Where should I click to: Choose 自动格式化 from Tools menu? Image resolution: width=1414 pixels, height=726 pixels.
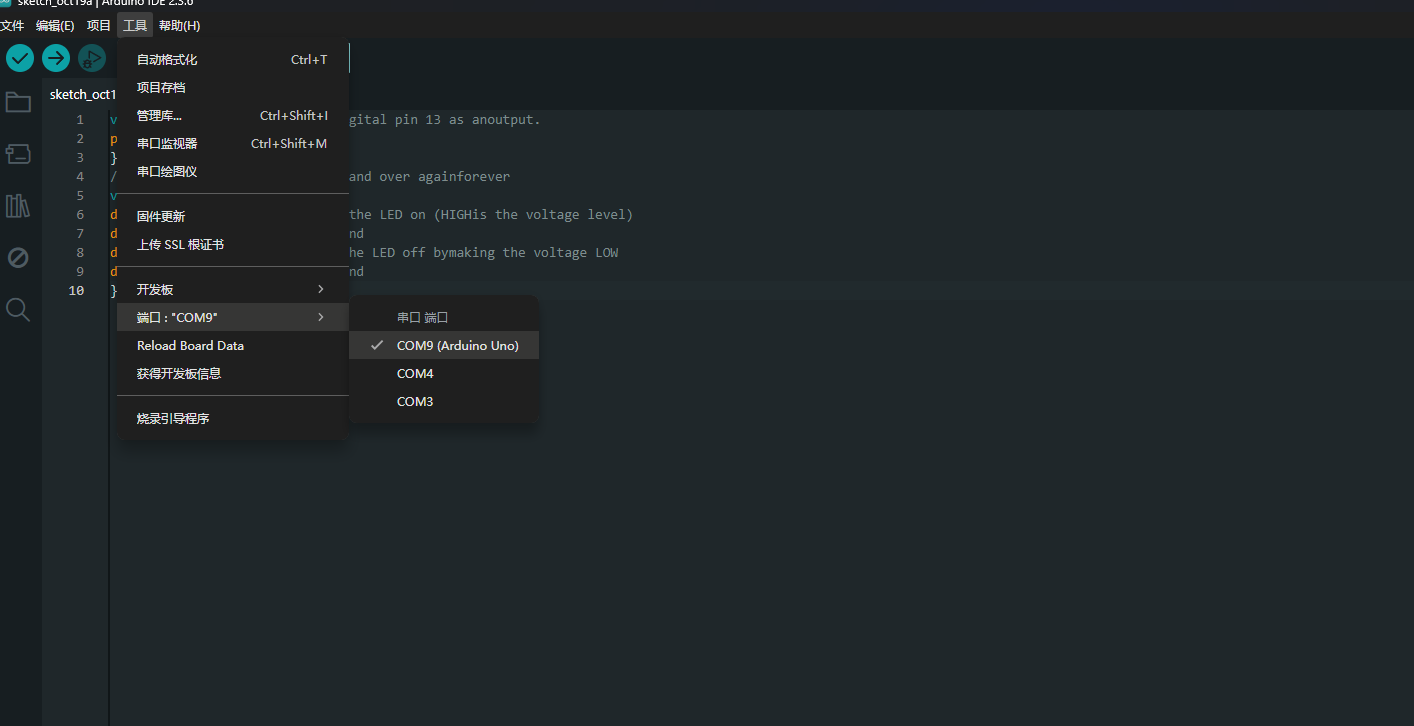(x=233, y=60)
